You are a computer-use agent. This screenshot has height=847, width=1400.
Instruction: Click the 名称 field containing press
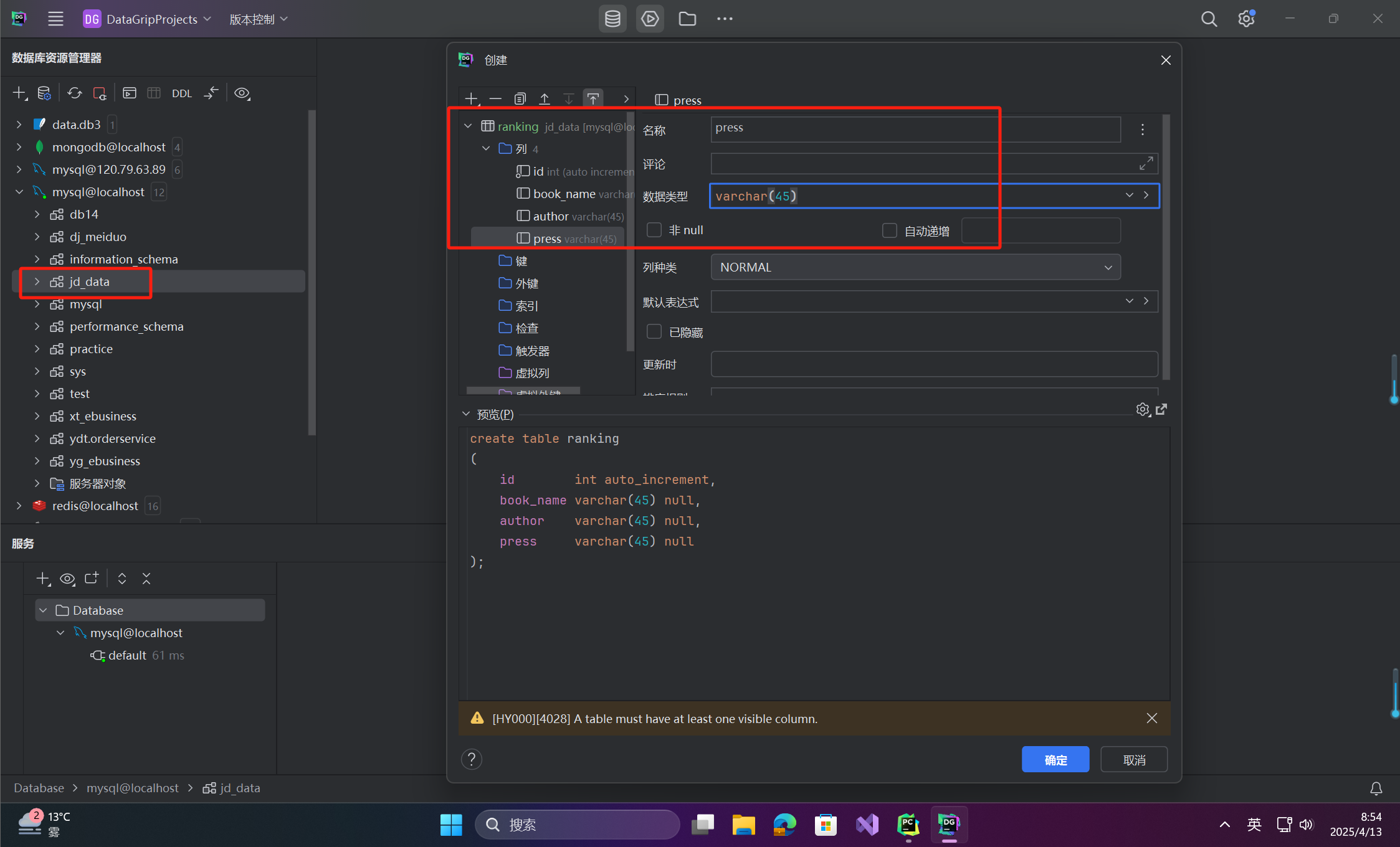[915, 128]
